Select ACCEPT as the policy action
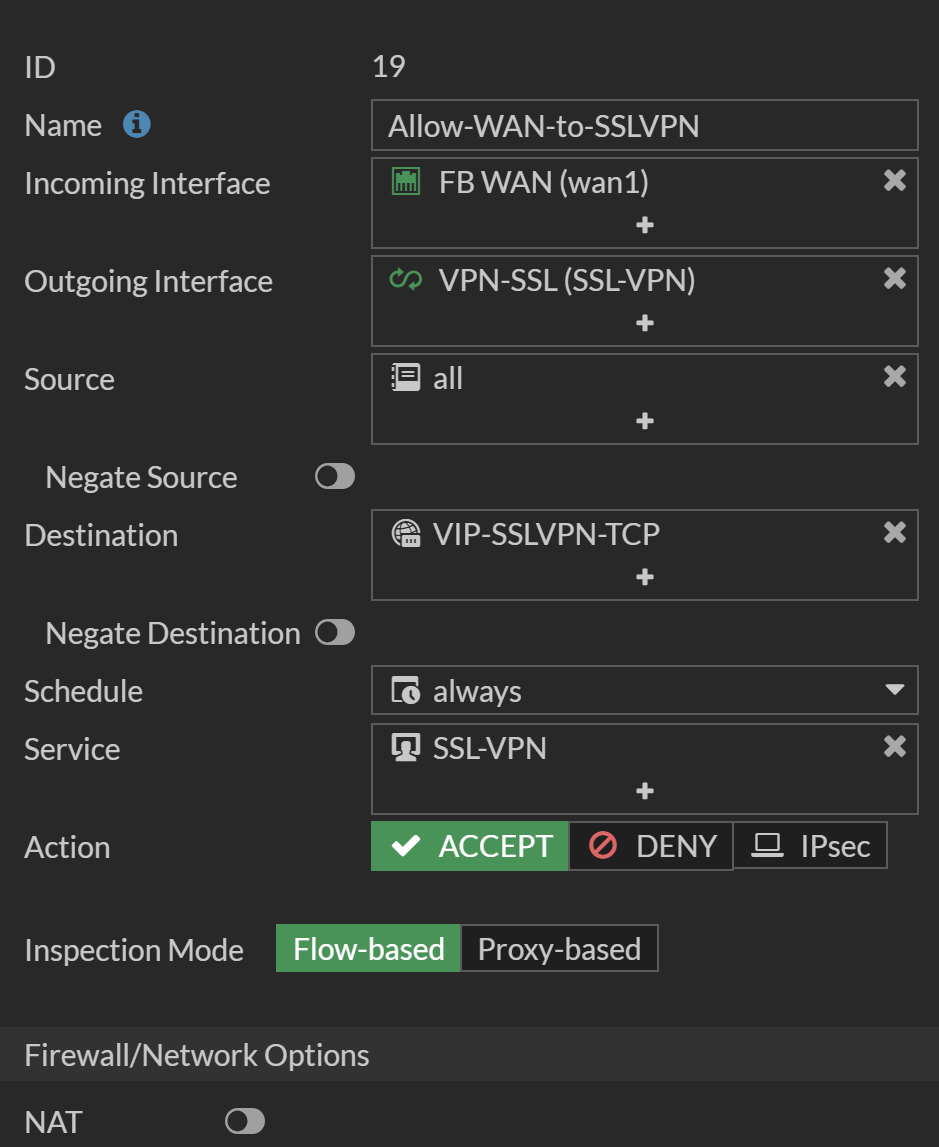This screenshot has width=939, height=1147. point(470,847)
